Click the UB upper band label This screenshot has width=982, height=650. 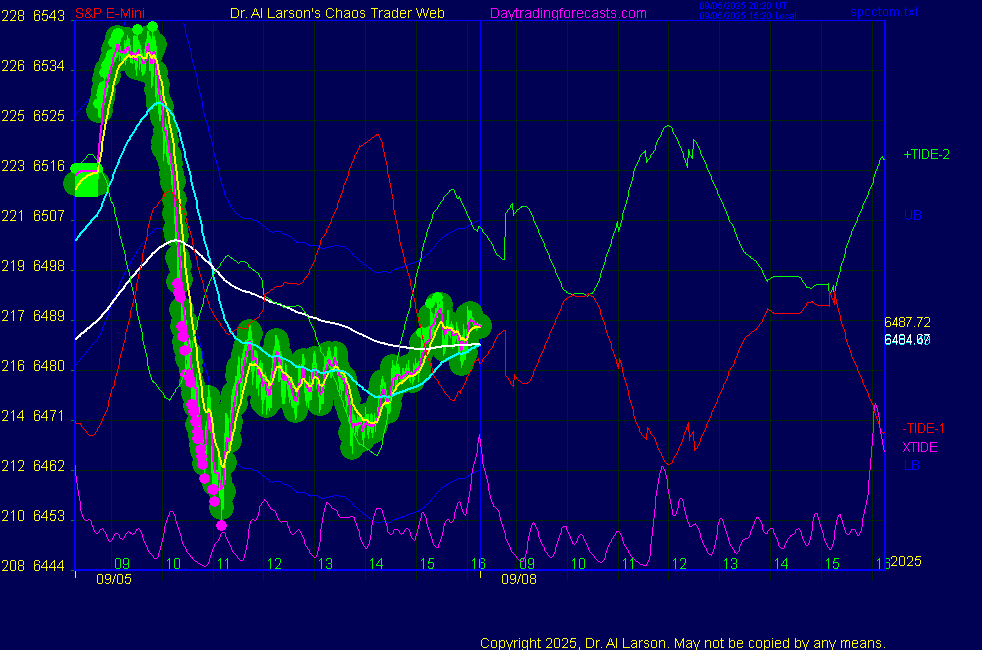(912, 215)
